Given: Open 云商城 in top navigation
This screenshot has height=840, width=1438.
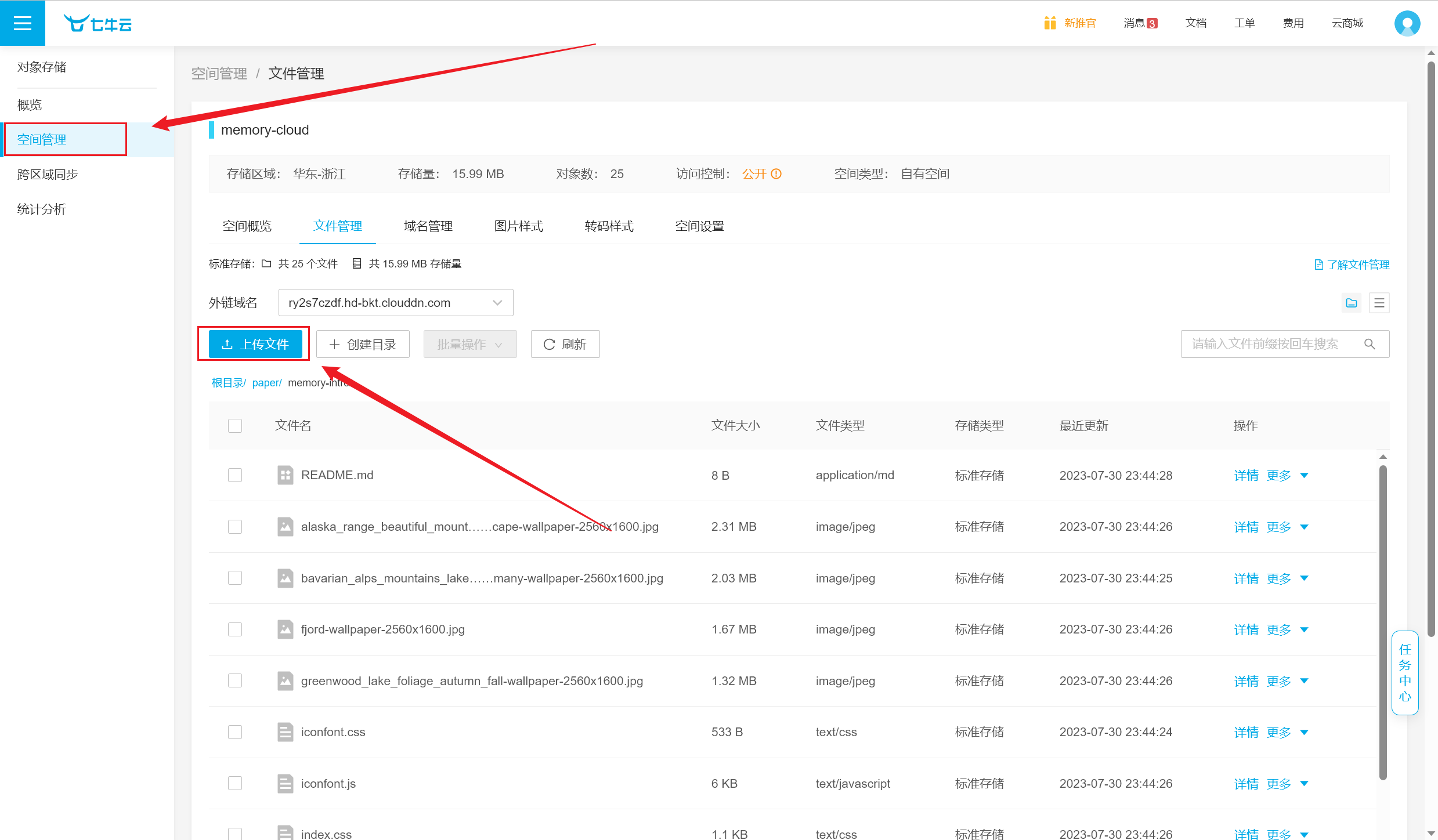Looking at the screenshot, I should tap(1347, 23).
